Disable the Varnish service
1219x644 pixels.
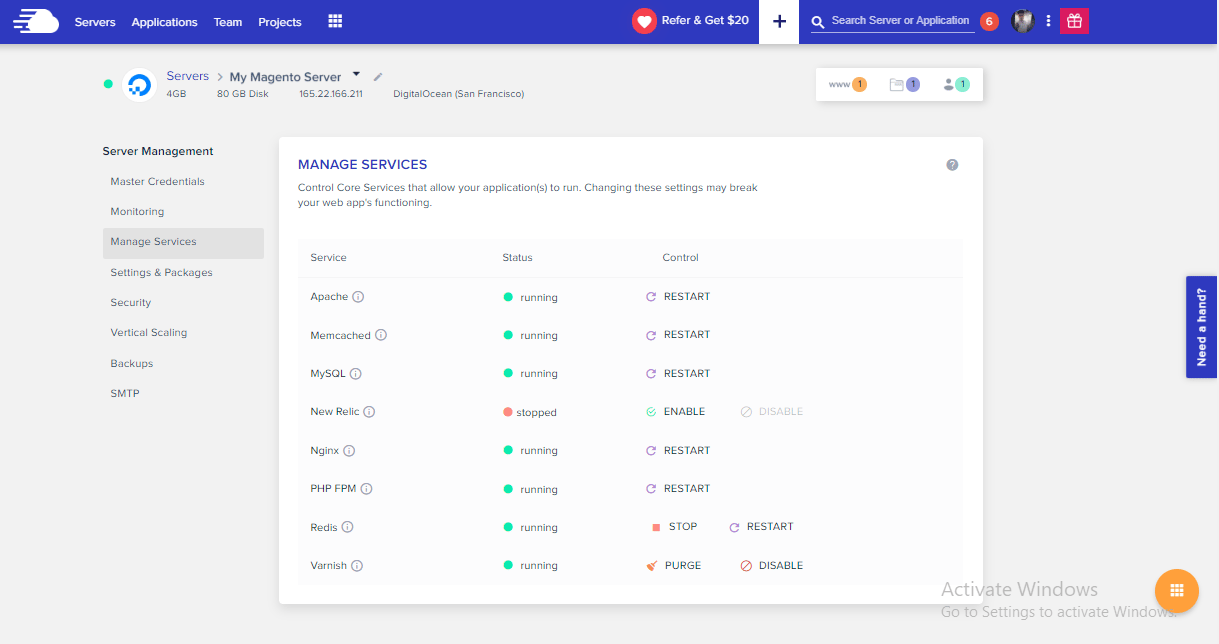pos(771,565)
